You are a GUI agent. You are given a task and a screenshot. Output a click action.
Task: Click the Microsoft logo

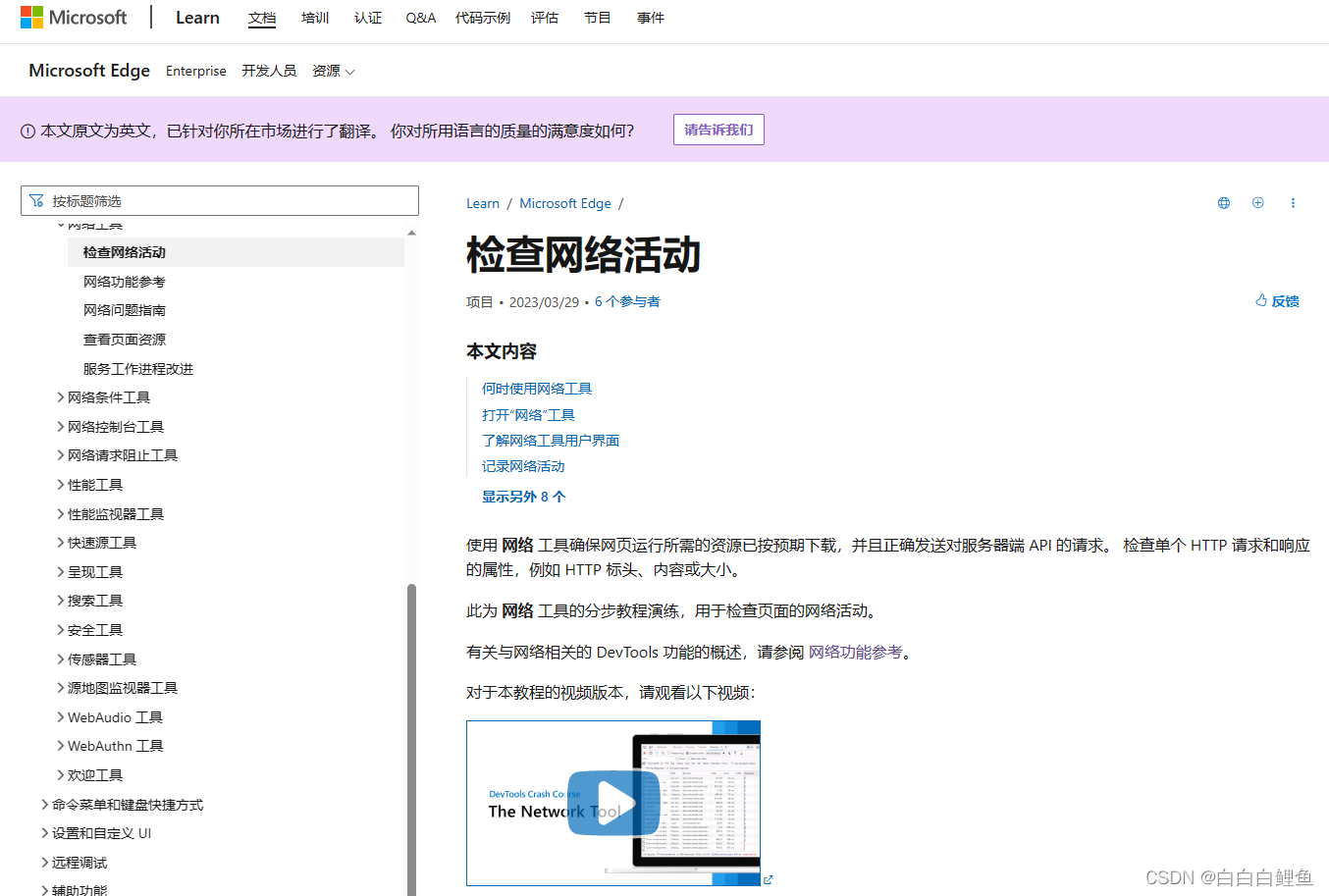[x=74, y=18]
